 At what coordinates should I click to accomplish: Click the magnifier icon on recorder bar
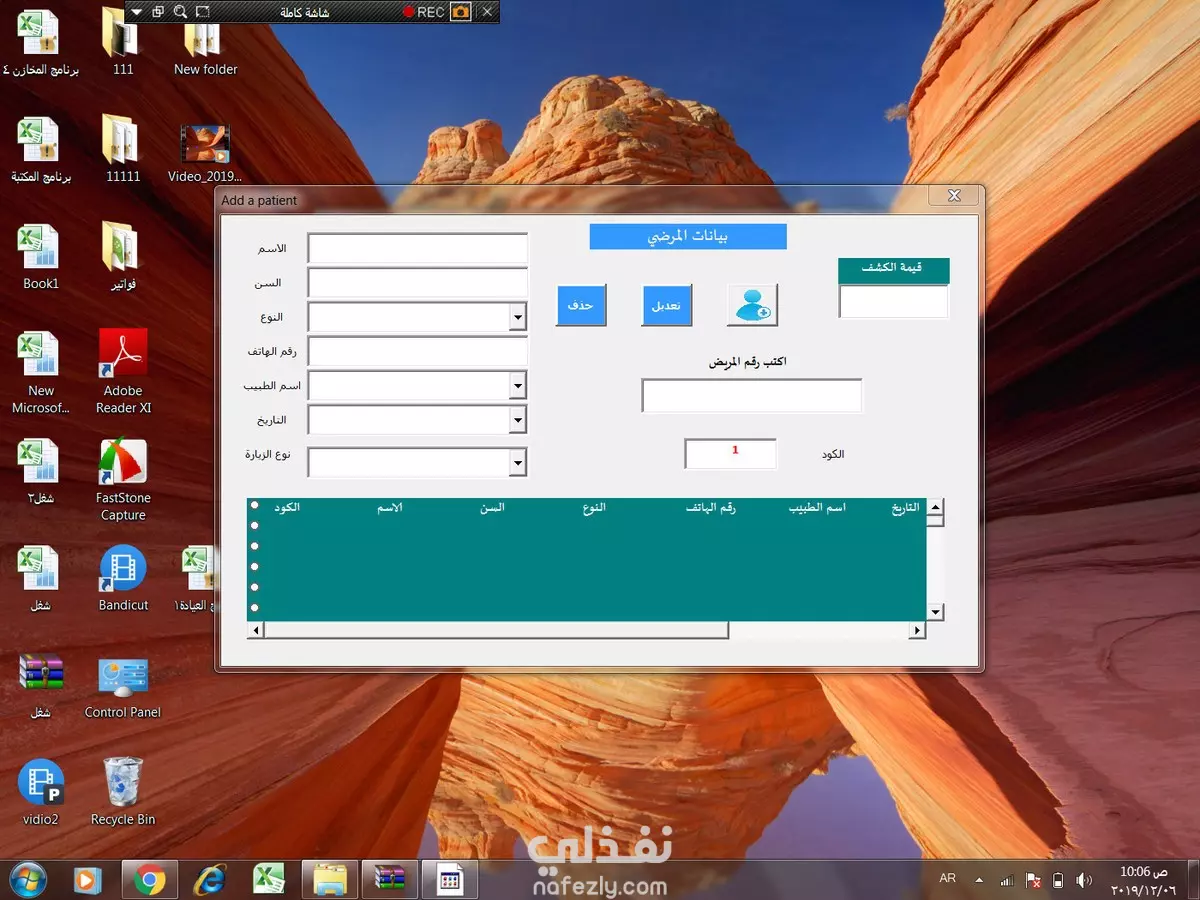180,12
